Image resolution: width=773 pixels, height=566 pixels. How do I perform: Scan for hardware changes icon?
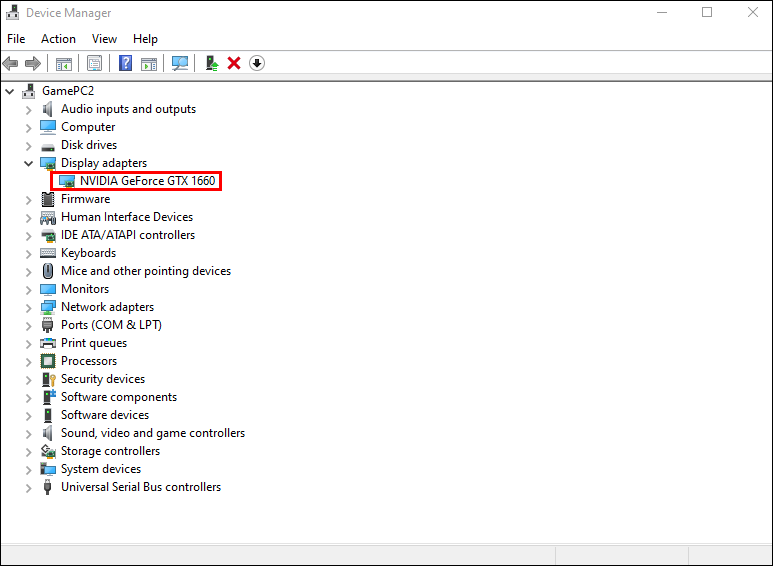180,63
